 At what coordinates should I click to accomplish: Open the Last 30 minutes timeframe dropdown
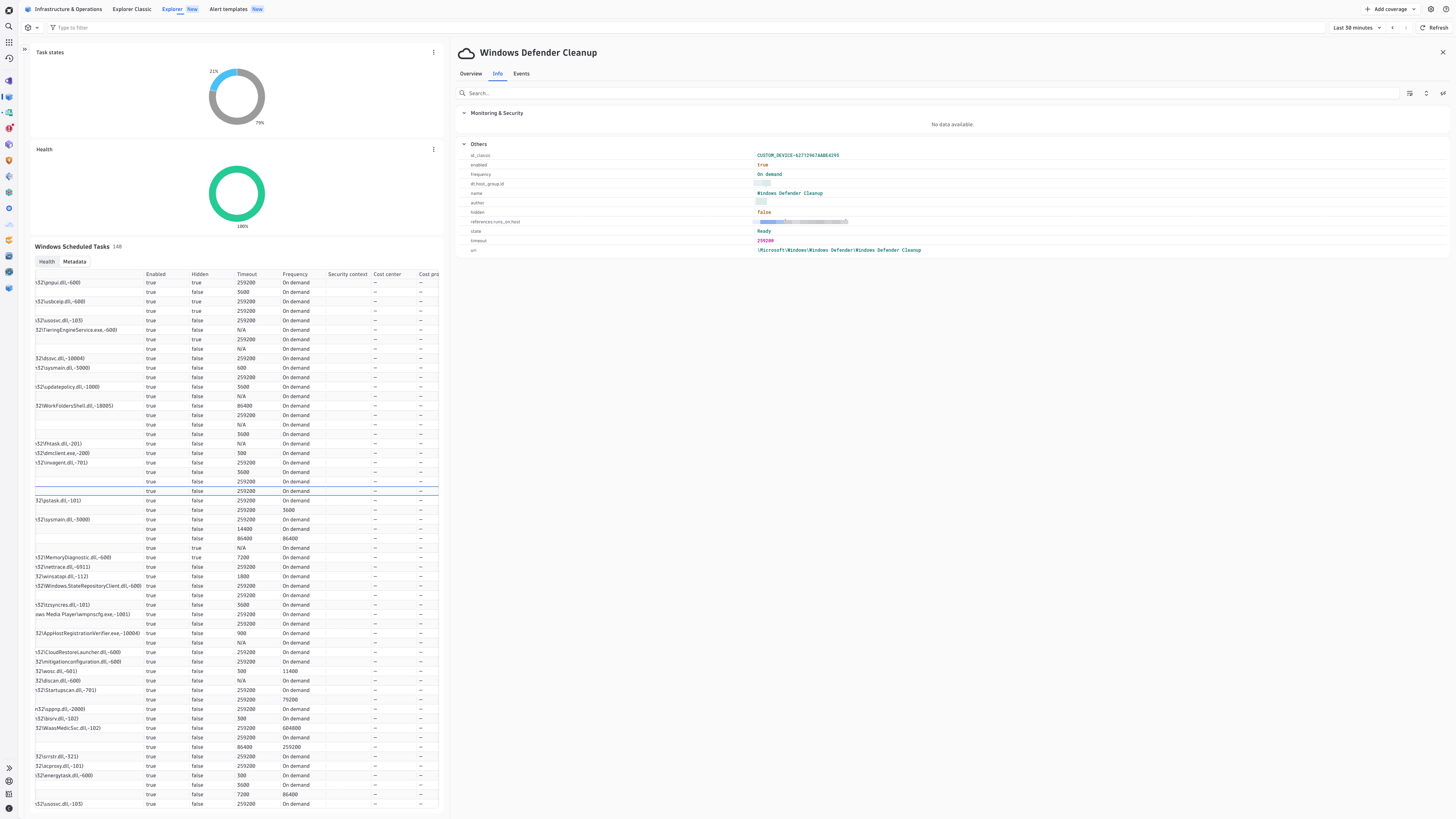pyautogui.click(x=1357, y=28)
